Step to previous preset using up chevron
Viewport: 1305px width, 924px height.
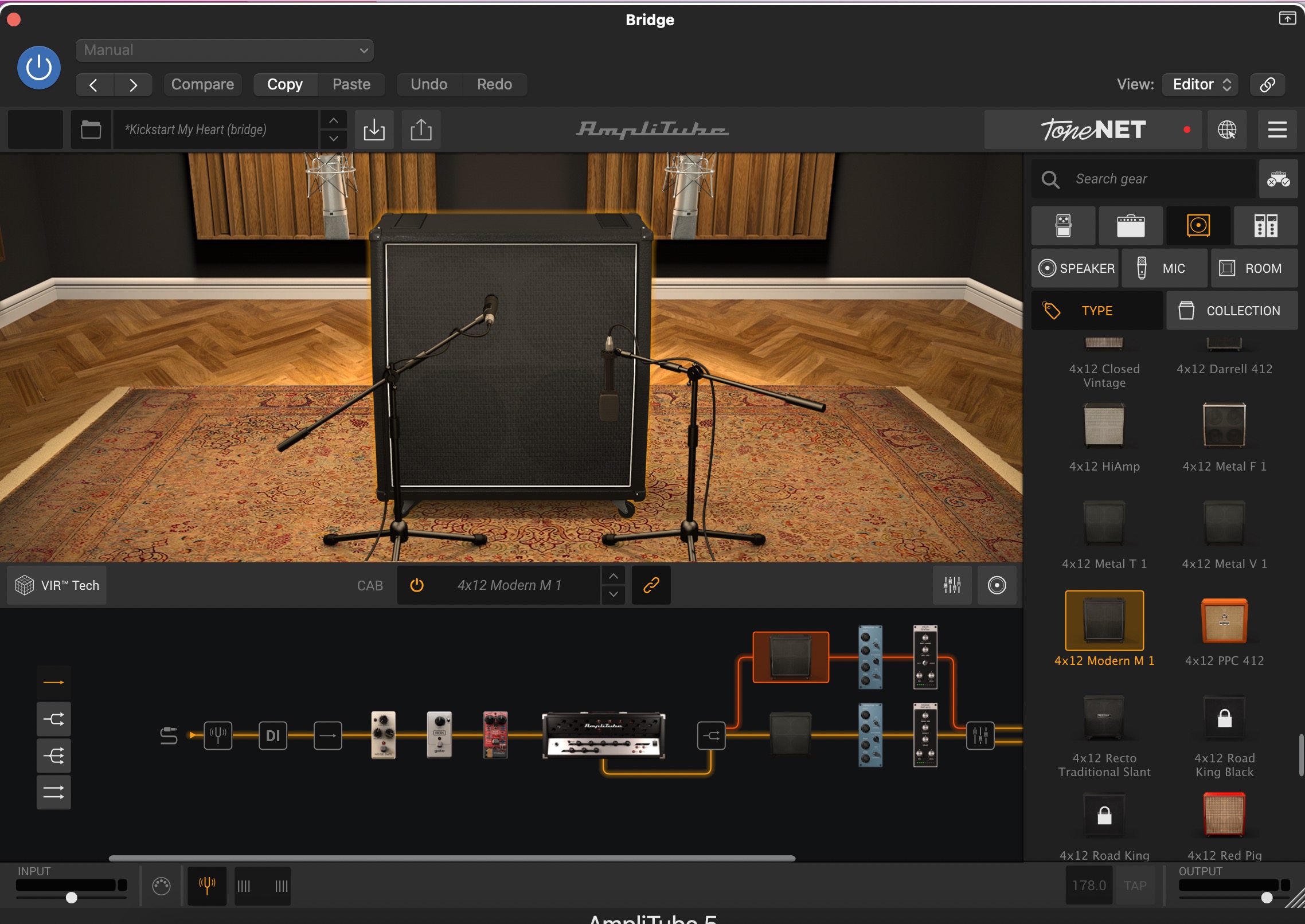[x=334, y=121]
